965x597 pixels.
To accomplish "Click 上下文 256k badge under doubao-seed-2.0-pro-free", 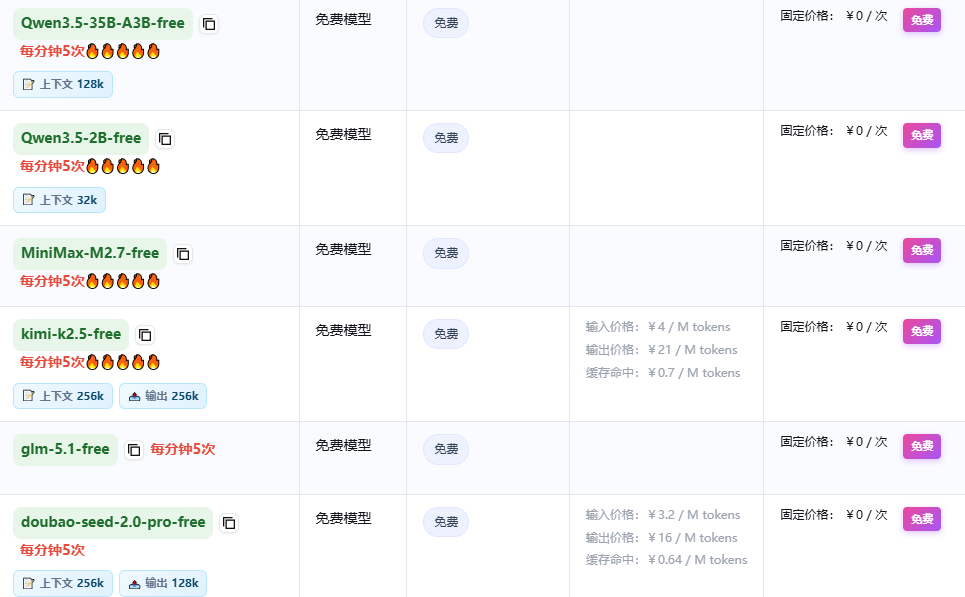I will click(63, 583).
